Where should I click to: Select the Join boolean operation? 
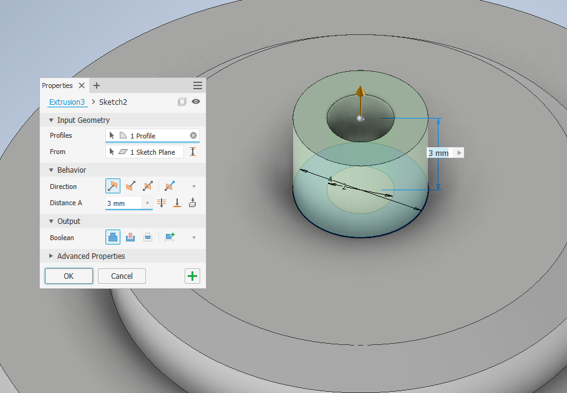tap(113, 238)
